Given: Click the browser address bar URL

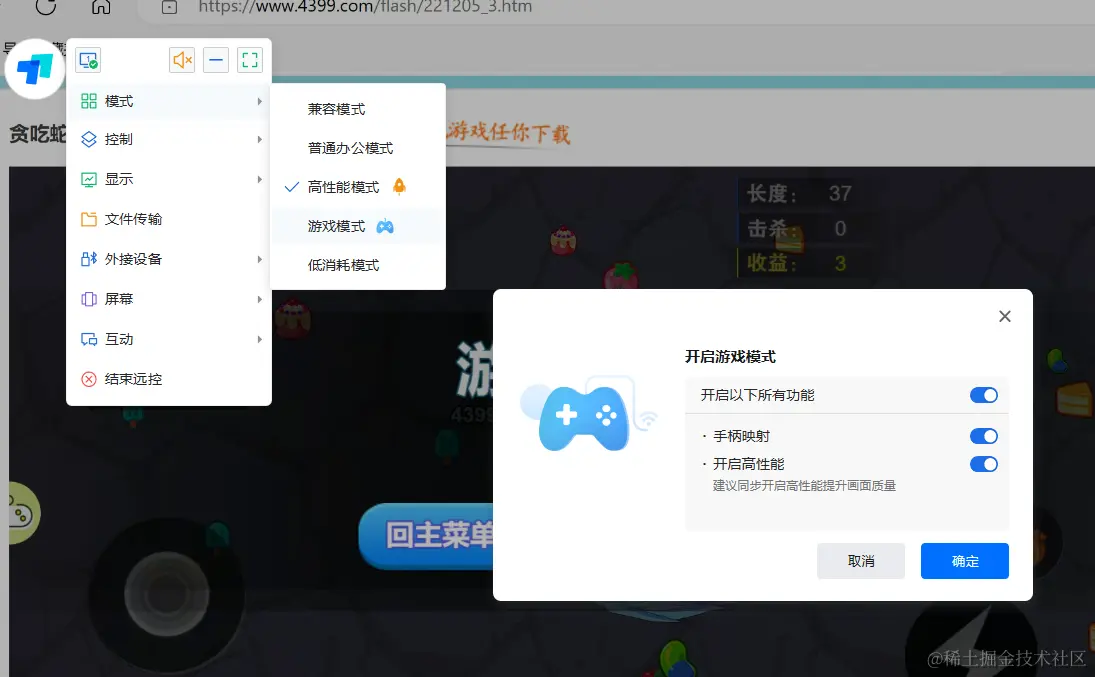Looking at the screenshot, I should 365,8.
